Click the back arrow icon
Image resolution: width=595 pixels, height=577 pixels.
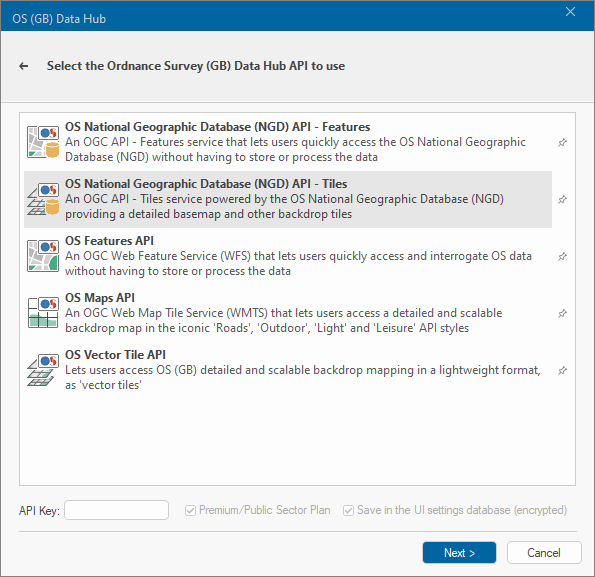tap(24, 66)
